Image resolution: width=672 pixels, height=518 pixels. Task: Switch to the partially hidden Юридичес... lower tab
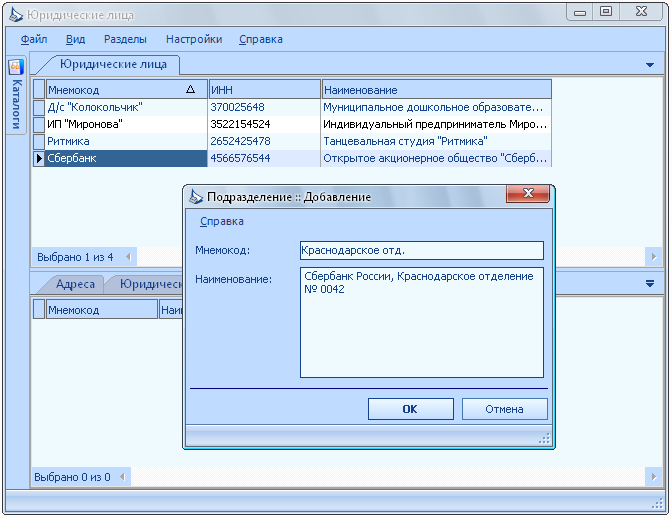150,284
